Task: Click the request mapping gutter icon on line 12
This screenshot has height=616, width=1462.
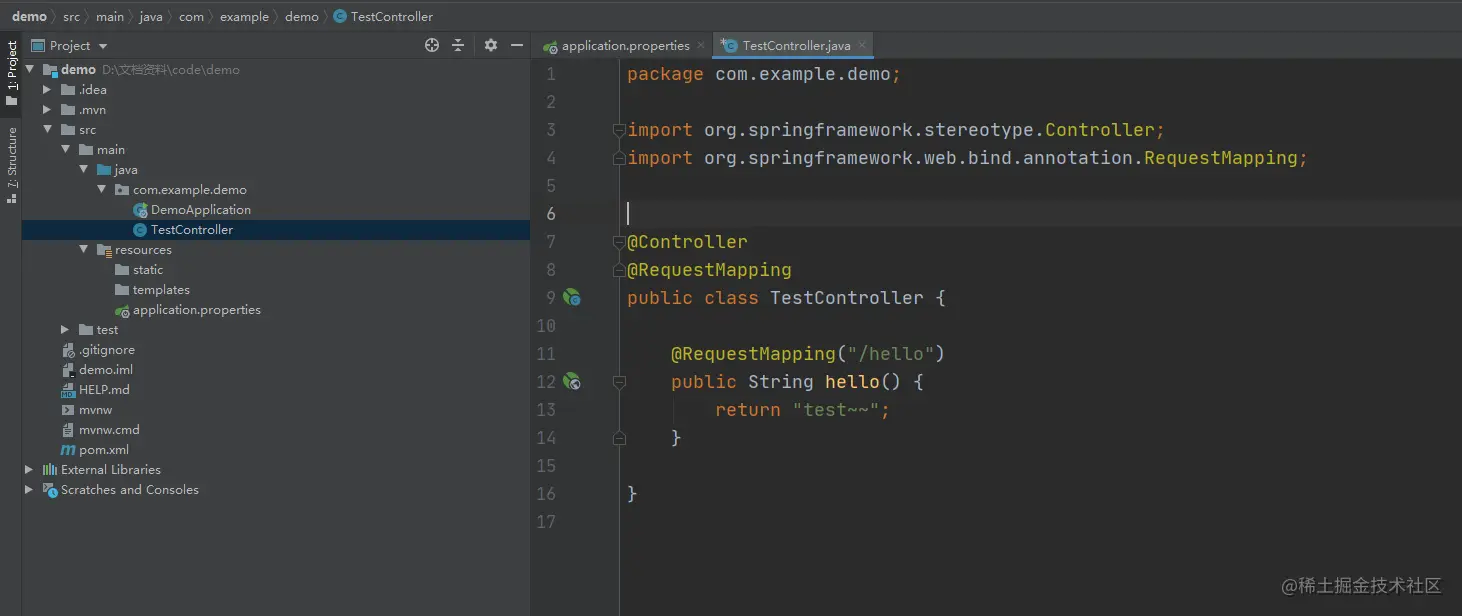Action: tap(572, 381)
